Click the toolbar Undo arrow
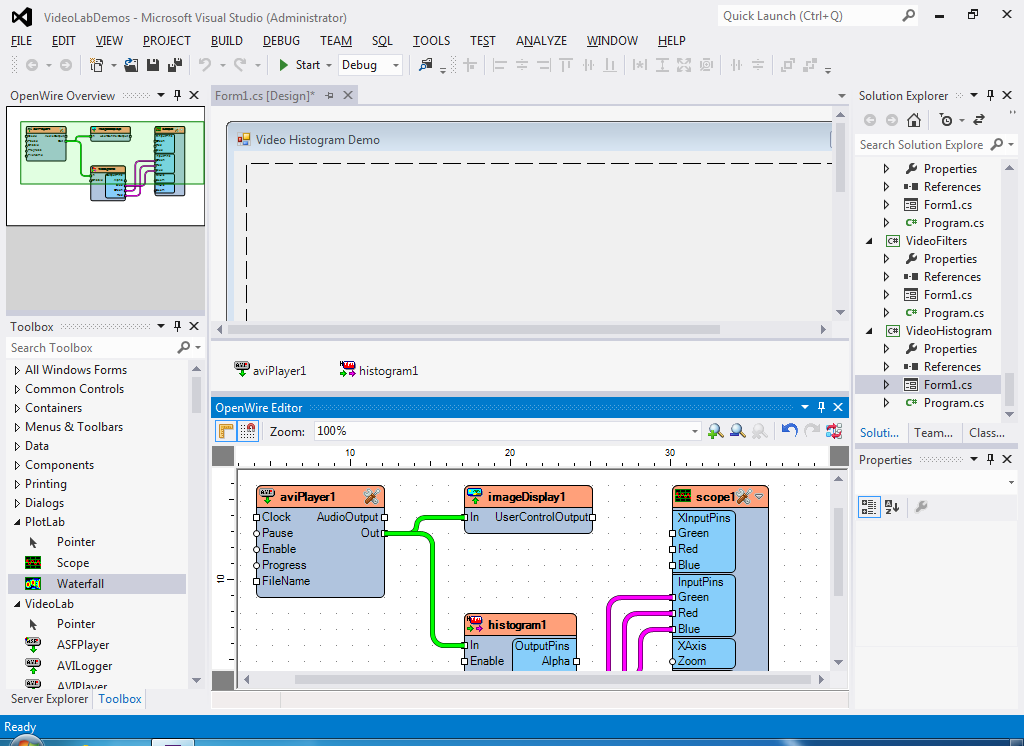This screenshot has width=1024, height=746. 205,65
